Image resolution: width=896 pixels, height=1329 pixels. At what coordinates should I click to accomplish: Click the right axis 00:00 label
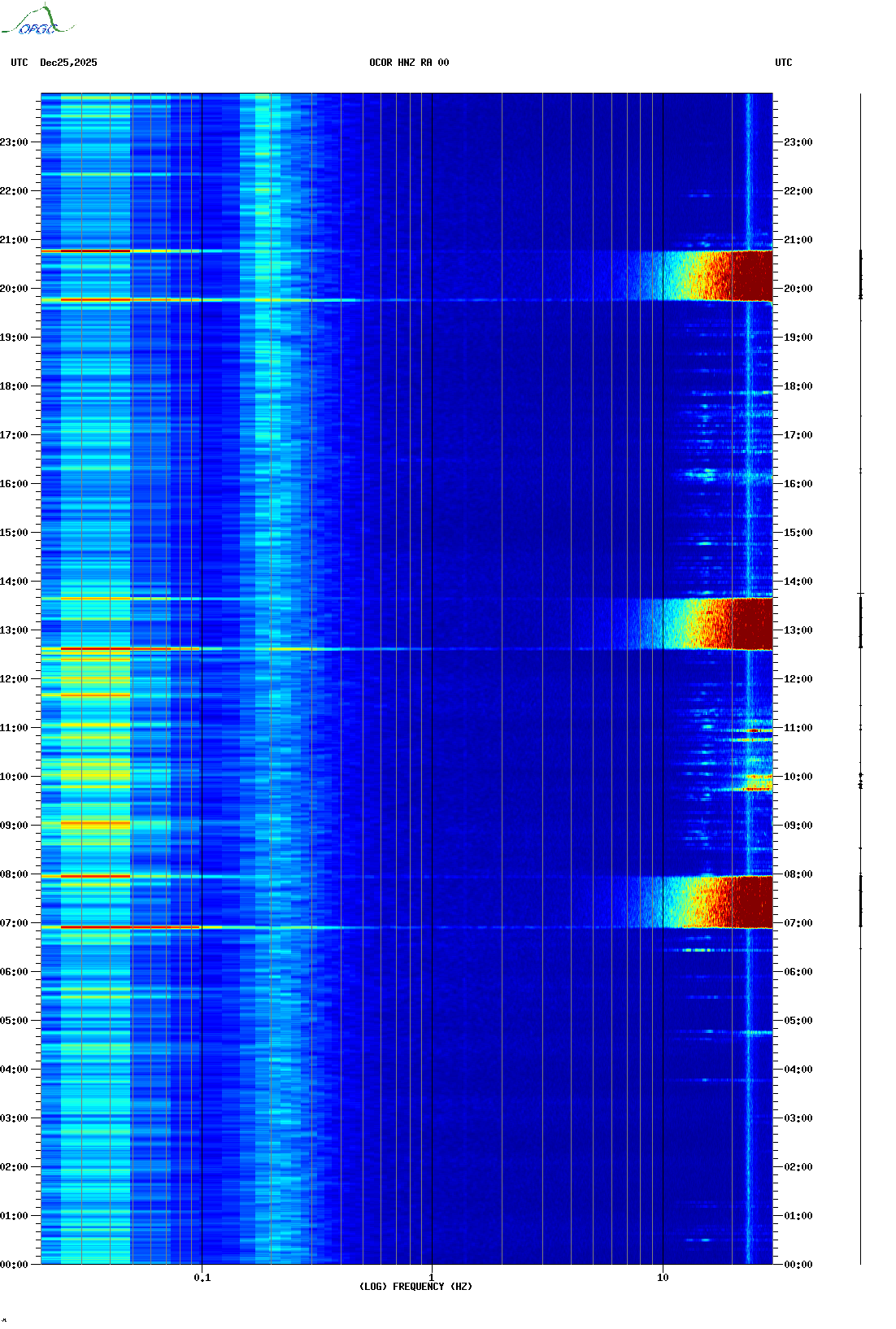(x=798, y=1265)
